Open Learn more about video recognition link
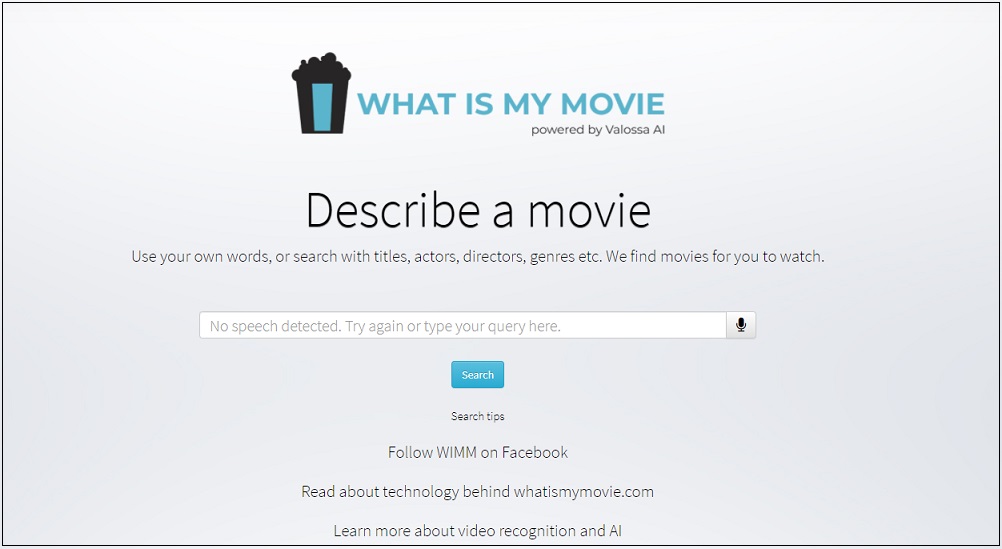Screen dimensions: 1002x549 coord(477,530)
